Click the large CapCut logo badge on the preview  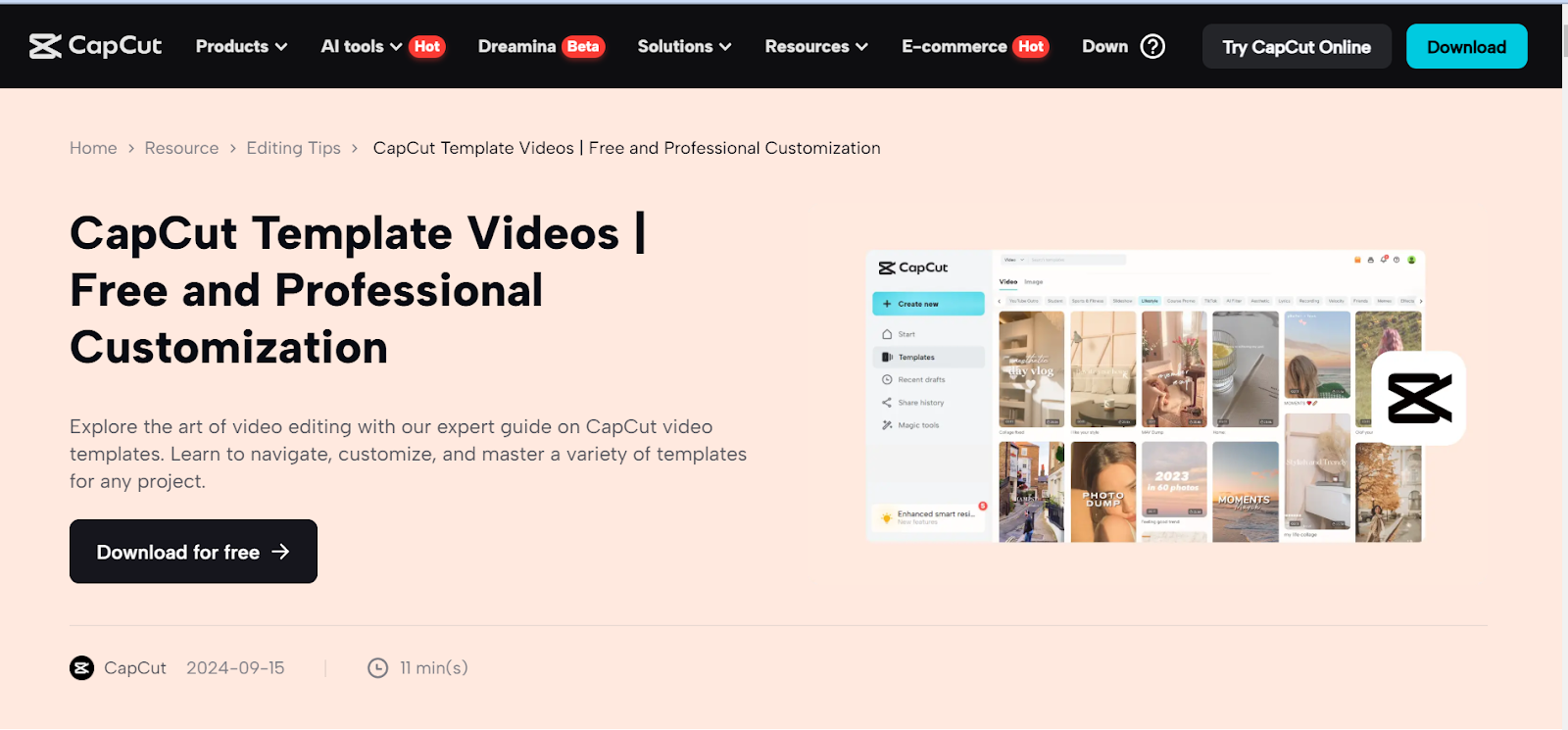tap(1418, 398)
